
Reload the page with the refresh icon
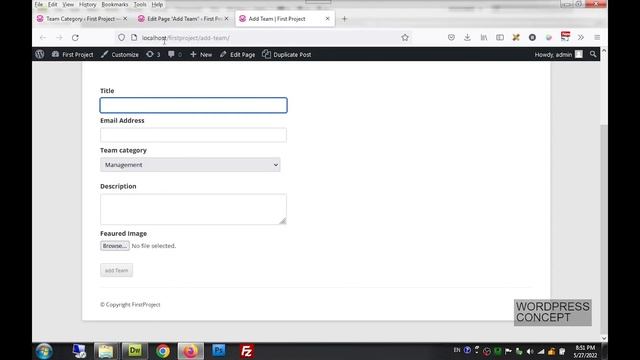75,38
